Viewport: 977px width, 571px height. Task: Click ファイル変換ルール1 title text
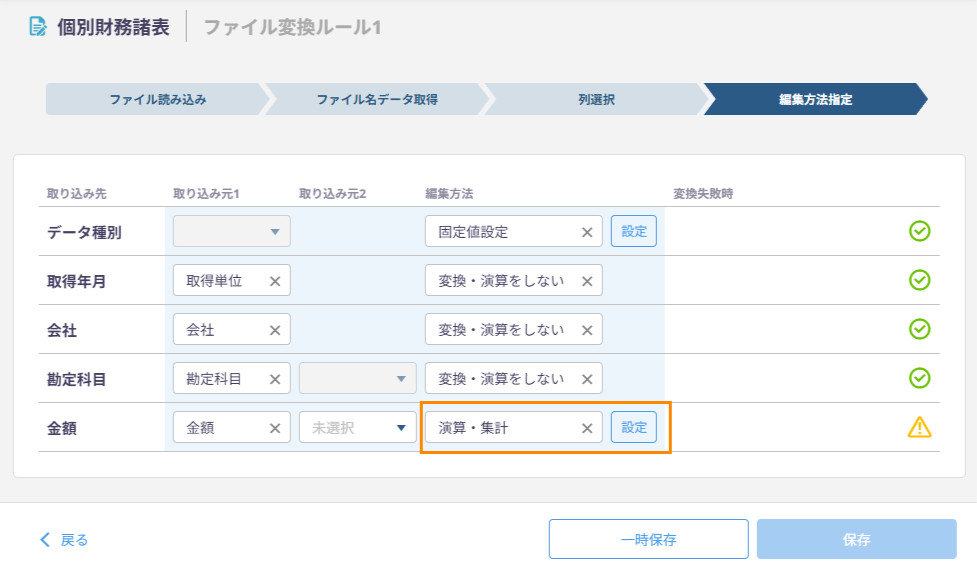click(292, 27)
